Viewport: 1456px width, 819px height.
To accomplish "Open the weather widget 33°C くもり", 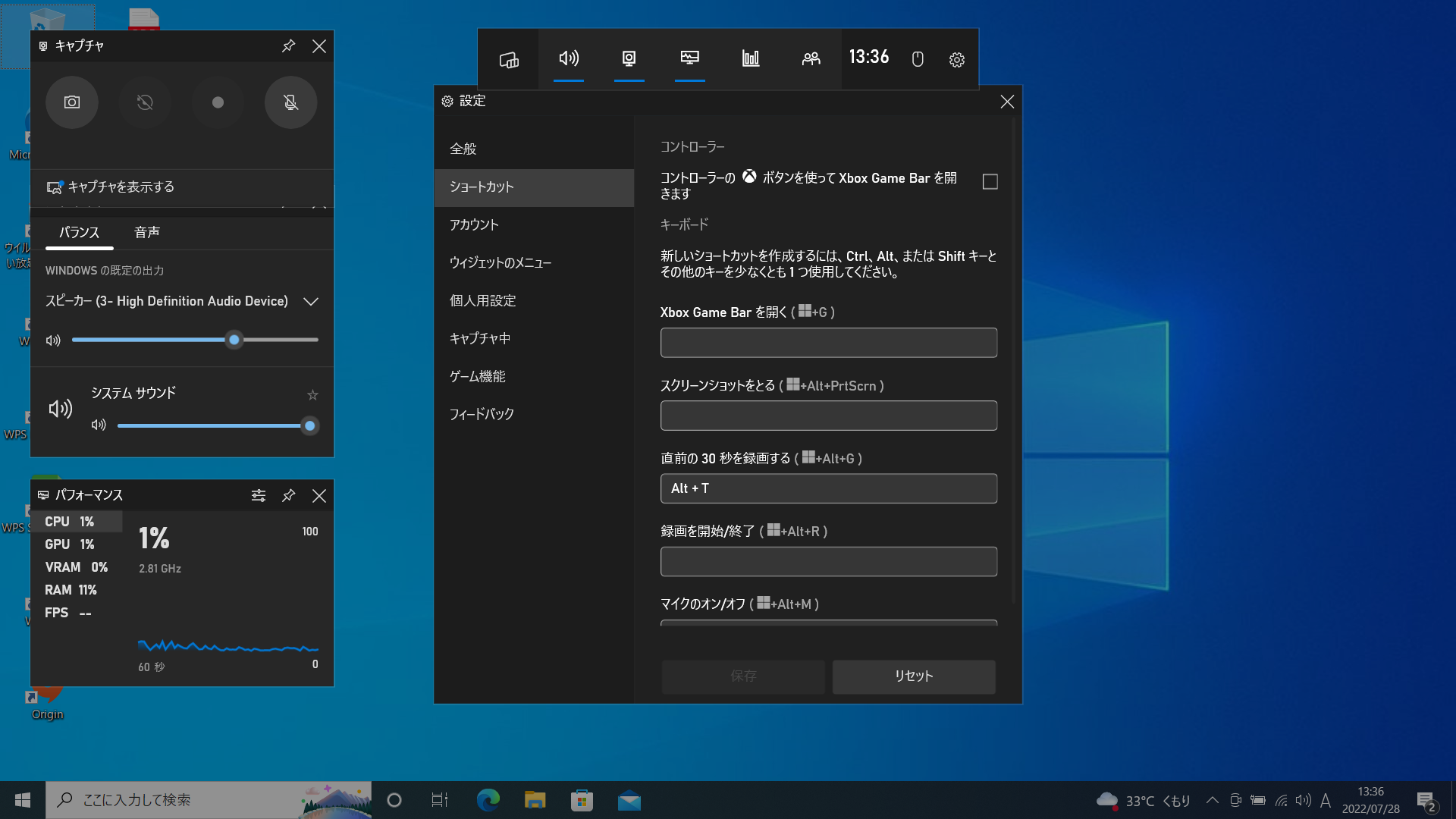I will [x=1144, y=801].
